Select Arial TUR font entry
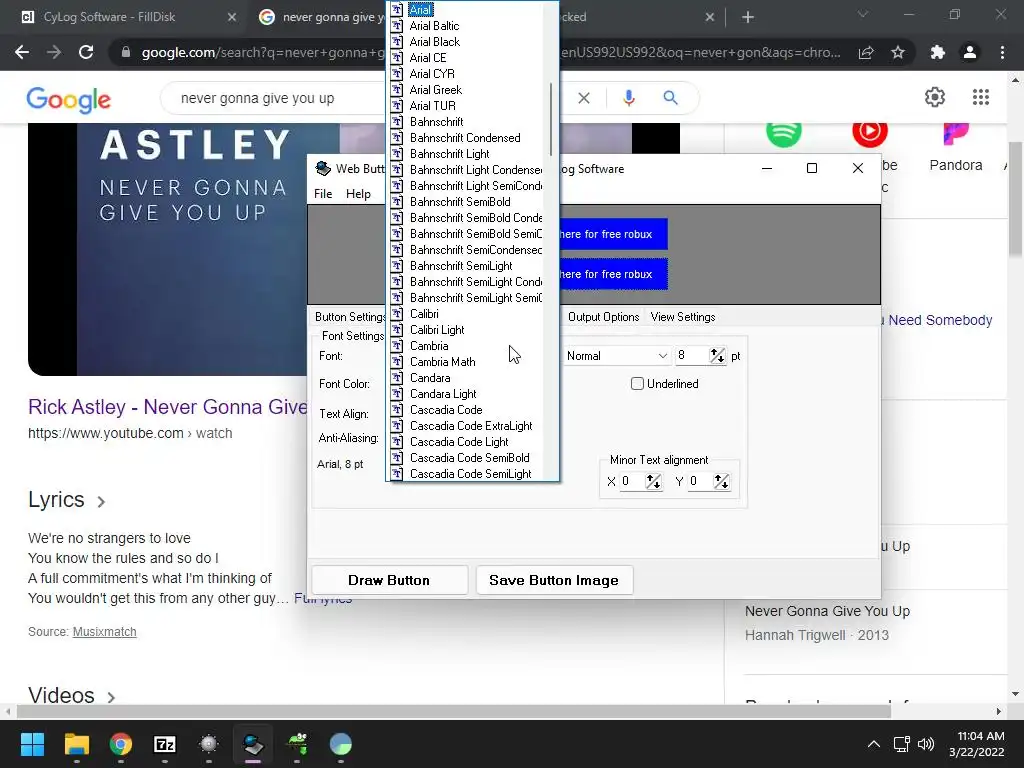 click(432, 106)
